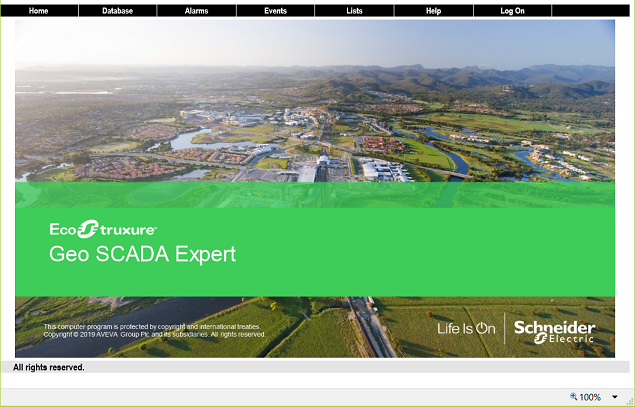Open the Help menu

coord(433,11)
